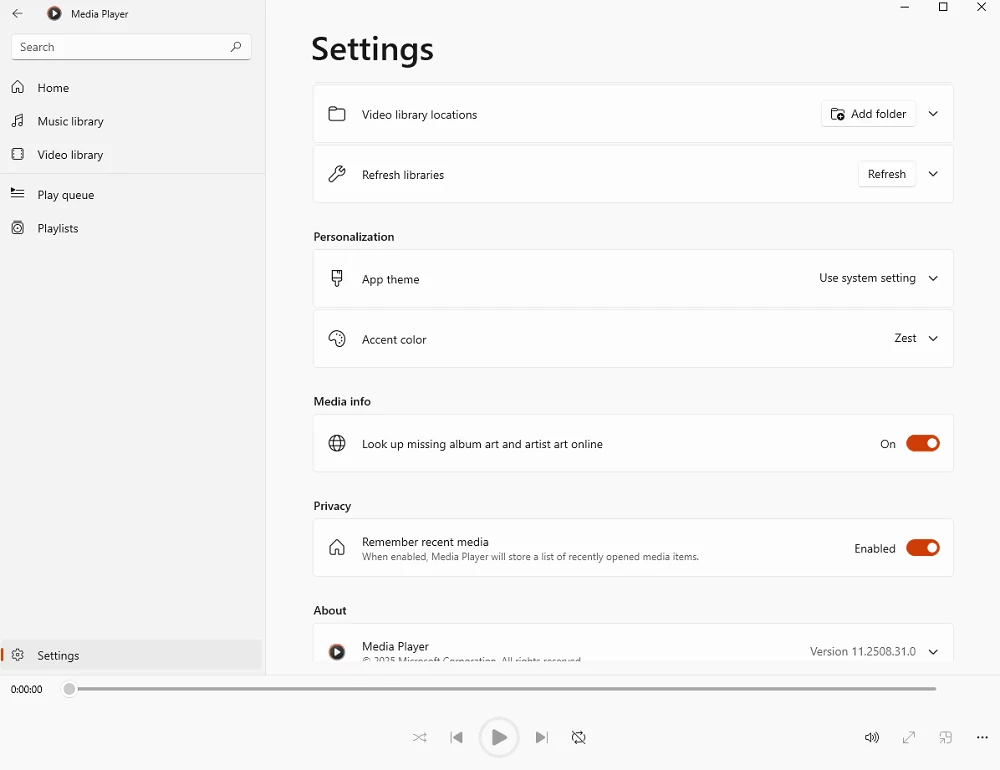Disable the Remember recent media toggle
Image resolution: width=1000 pixels, height=770 pixels.
click(922, 548)
